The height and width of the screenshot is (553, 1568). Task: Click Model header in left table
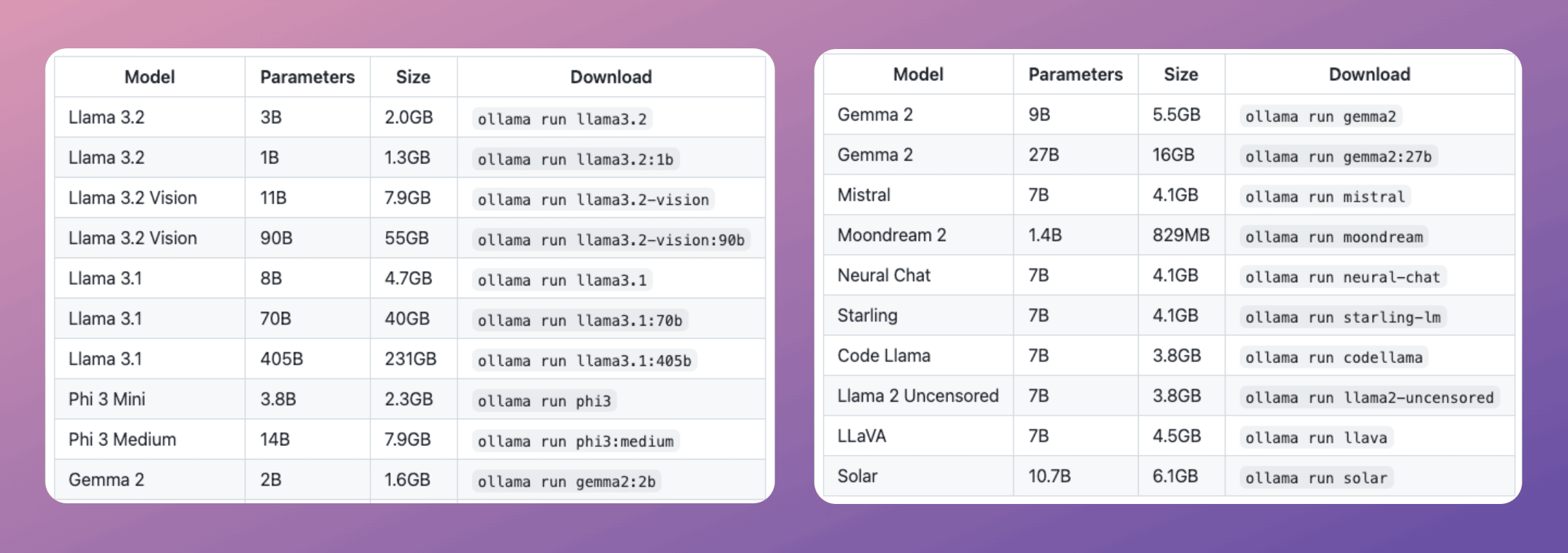150,77
